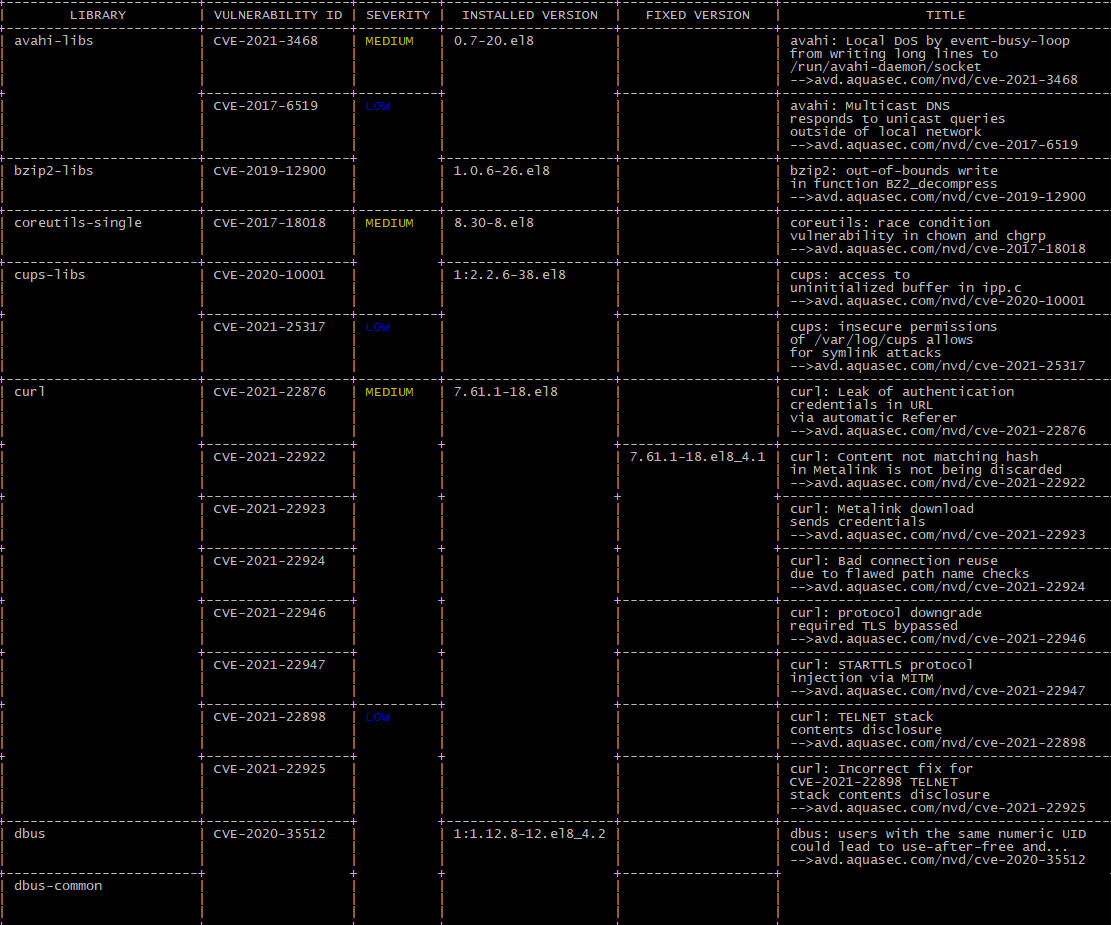Open avd.aquasec.com link for cve-2021-22947
The height and width of the screenshot is (925, 1111).
938,691
